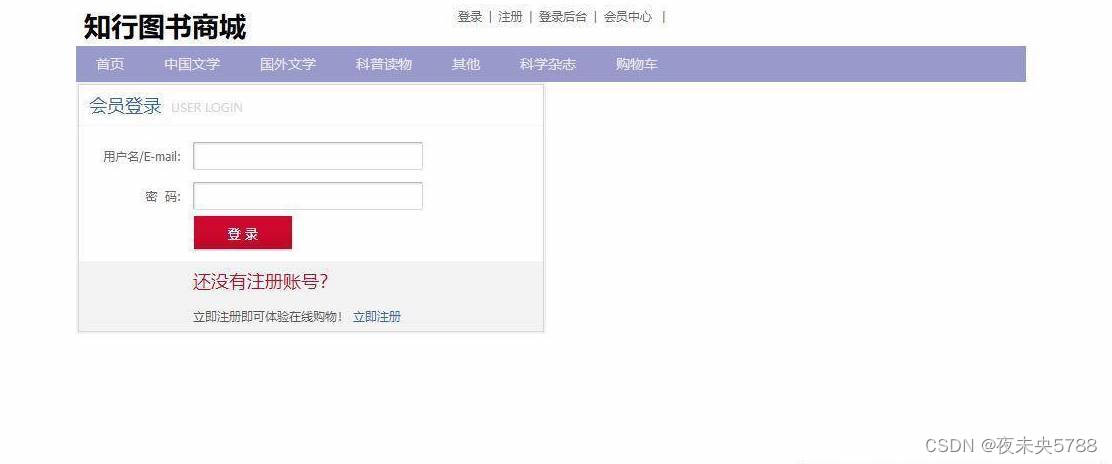Open 会员中心 member center
1112x464 pixels.
point(628,17)
